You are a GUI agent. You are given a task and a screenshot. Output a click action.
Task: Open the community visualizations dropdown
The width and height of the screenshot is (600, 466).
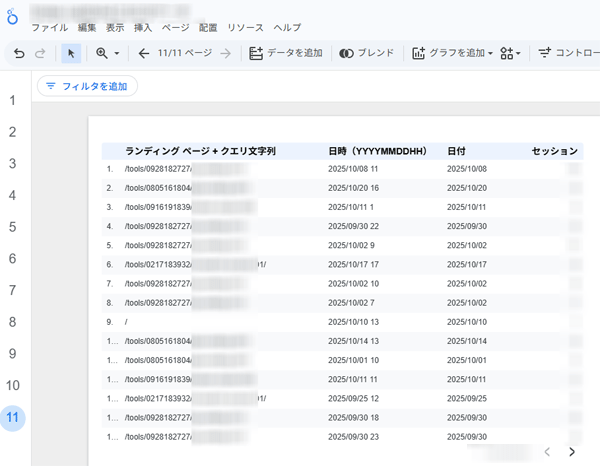(x=510, y=54)
